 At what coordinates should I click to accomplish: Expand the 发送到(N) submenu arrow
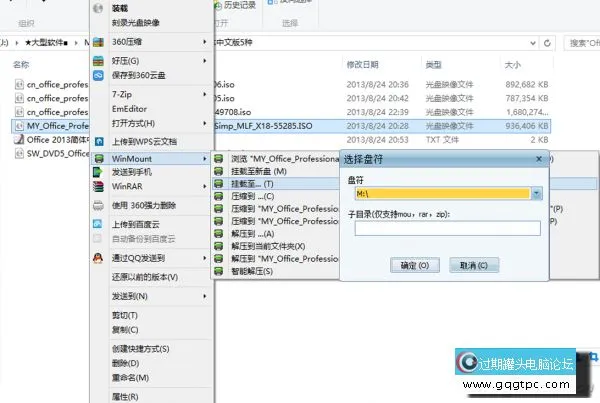point(205,296)
